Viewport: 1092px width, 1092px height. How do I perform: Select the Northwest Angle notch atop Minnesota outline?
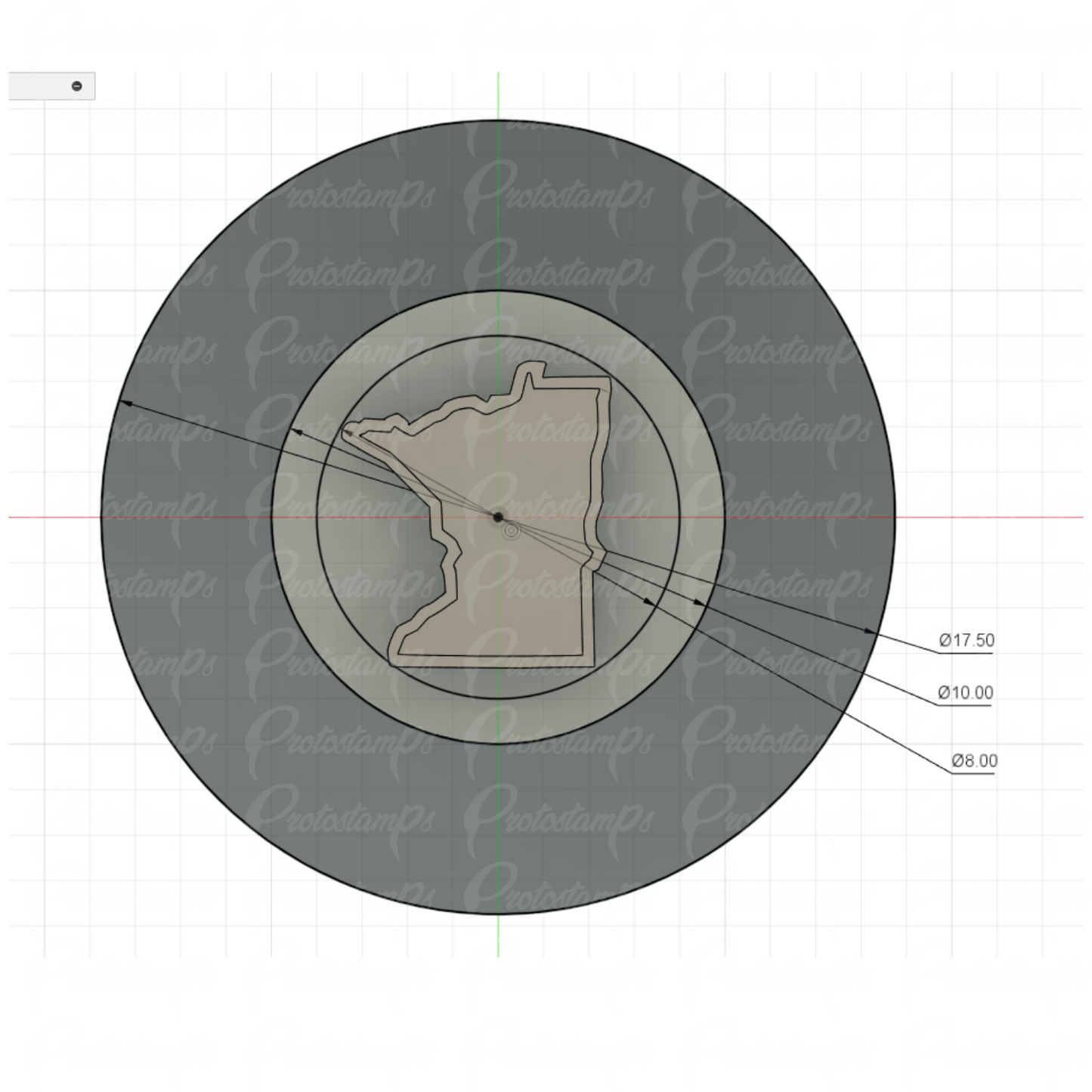(535, 371)
